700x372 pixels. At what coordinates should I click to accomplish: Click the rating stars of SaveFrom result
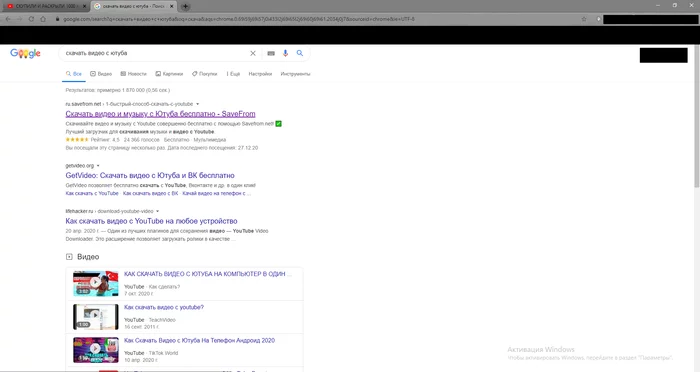[x=77, y=140]
